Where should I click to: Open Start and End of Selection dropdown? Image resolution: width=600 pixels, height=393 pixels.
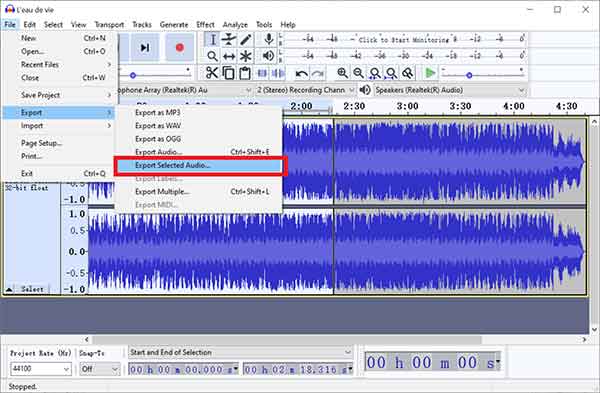tap(240, 352)
